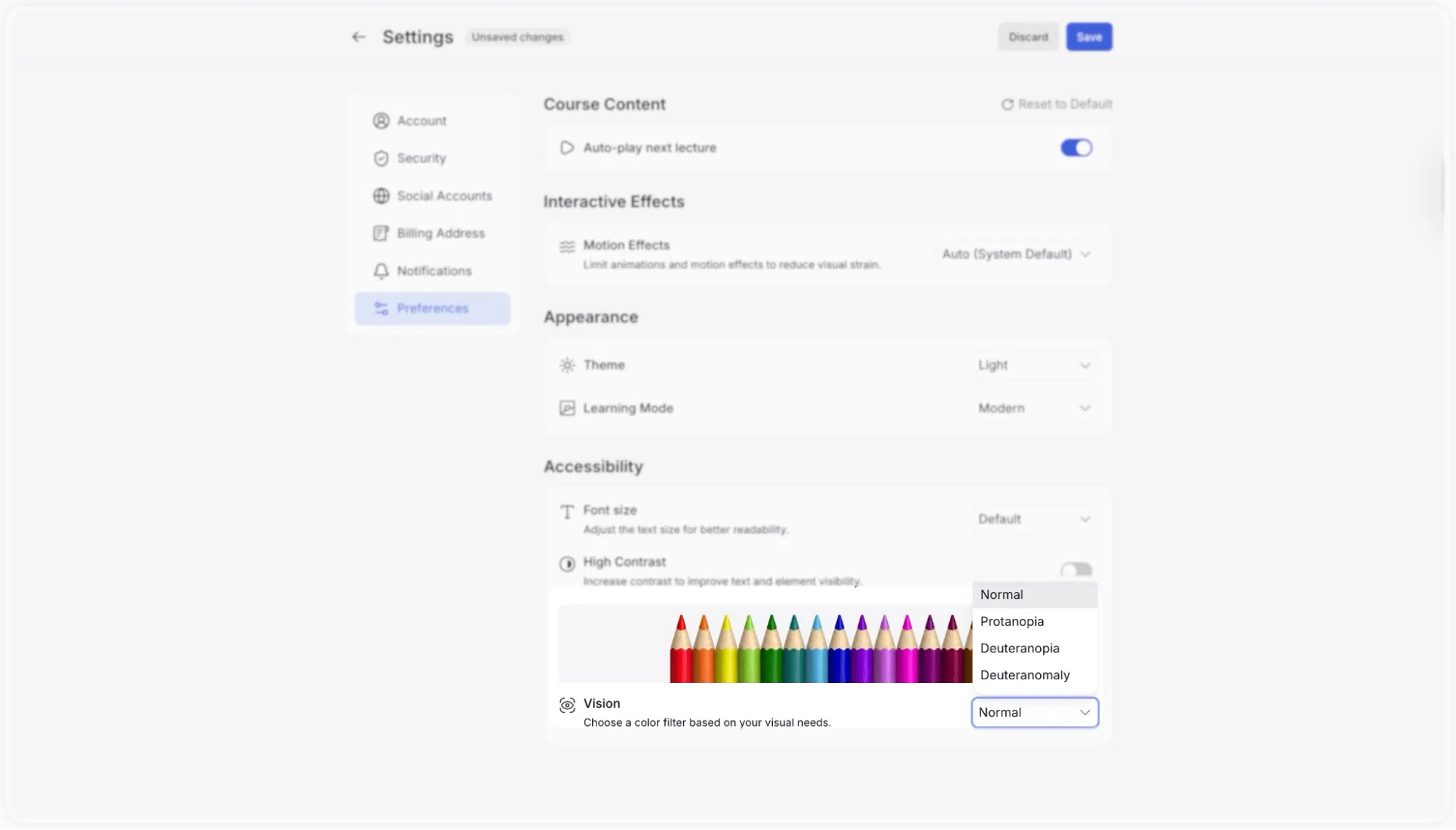This screenshot has width=1456, height=830.
Task: Select Normal in the vision options list
Action: click(x=1034, y=595)
